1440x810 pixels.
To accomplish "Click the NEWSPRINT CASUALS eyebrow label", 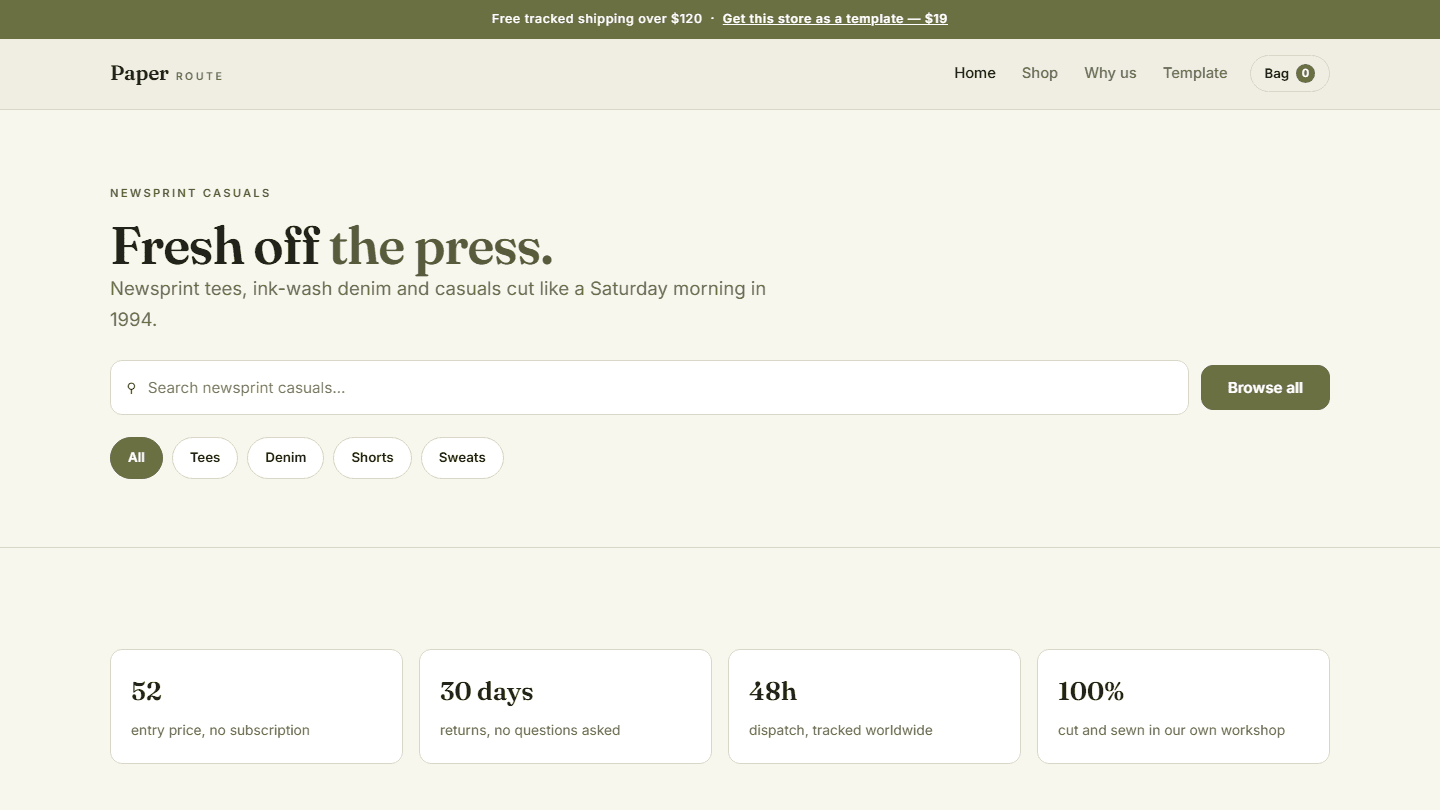I will [x=190, y=193].
